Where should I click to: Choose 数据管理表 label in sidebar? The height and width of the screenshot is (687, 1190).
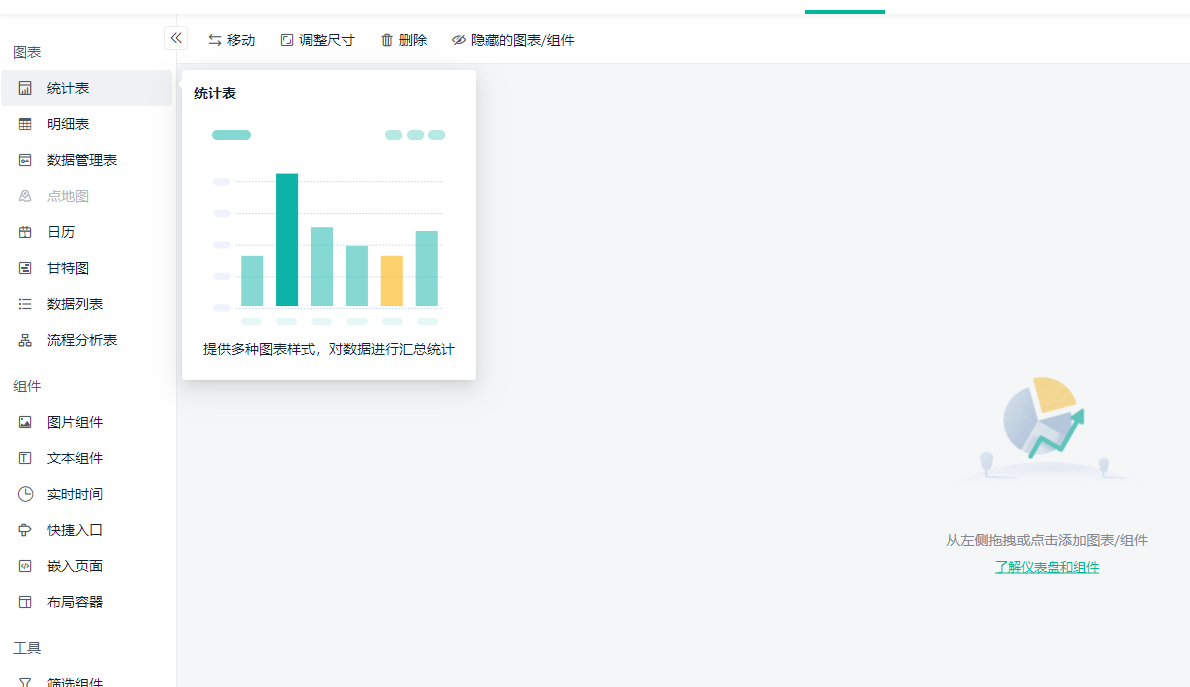point(82,160)
